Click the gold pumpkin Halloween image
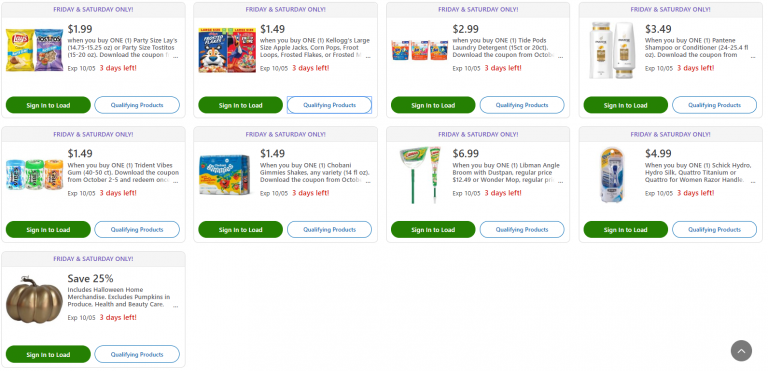Image resolution: width=768 pixels, height=371 pixels. click(34, 300)
